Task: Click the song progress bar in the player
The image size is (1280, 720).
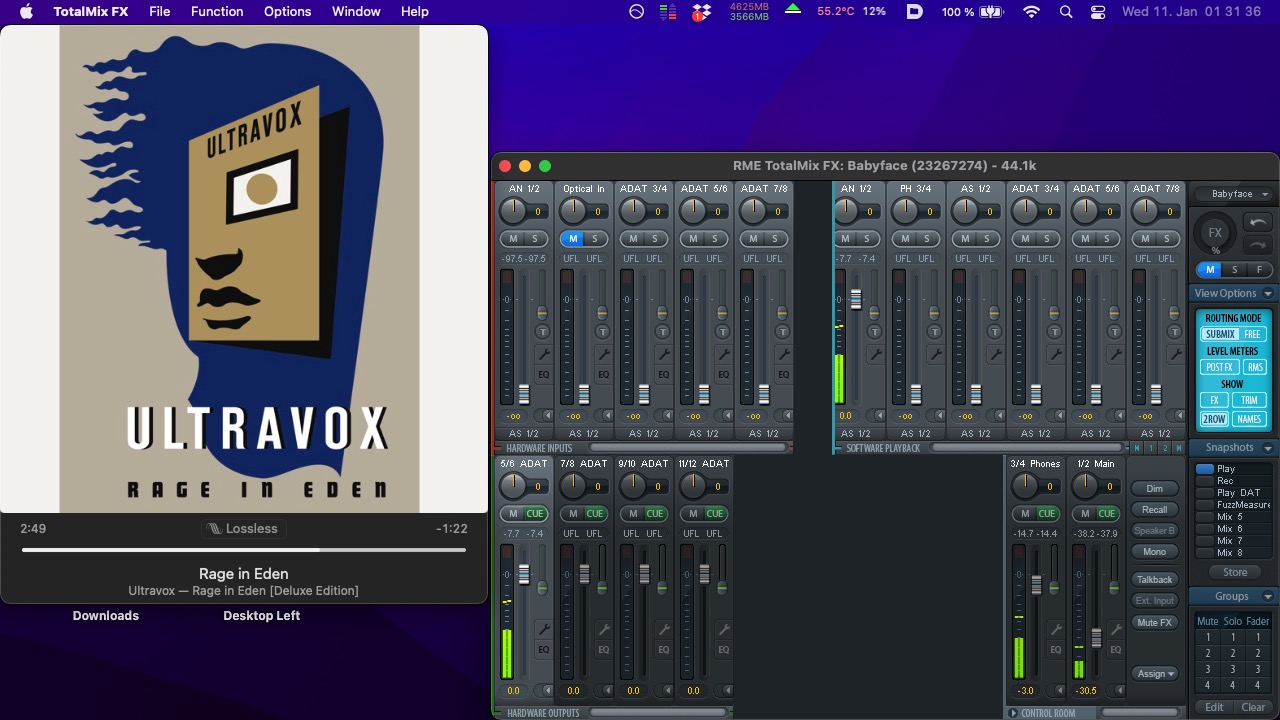Action: pos(244,550)
